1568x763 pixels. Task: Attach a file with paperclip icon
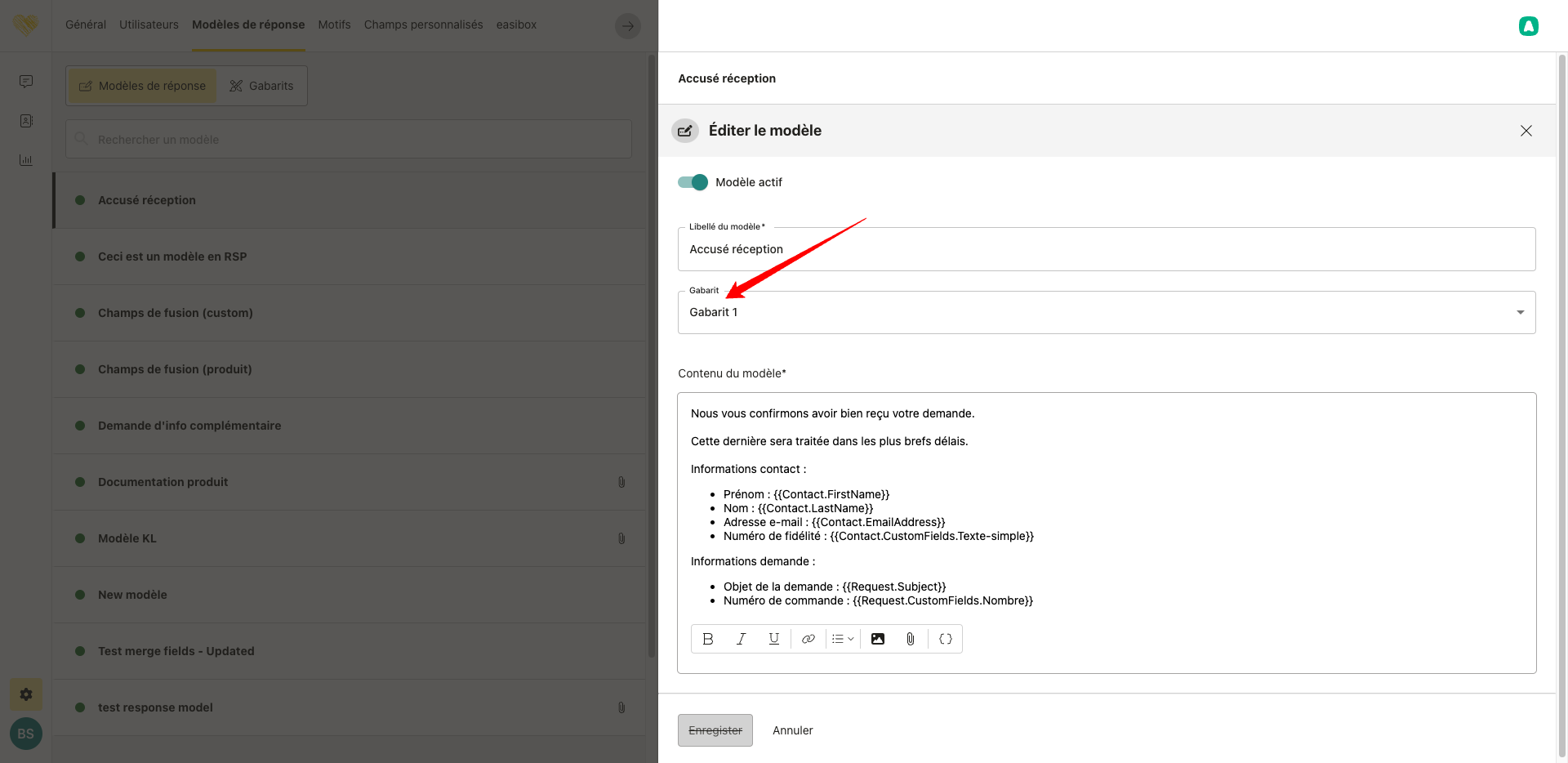(910, 639)
